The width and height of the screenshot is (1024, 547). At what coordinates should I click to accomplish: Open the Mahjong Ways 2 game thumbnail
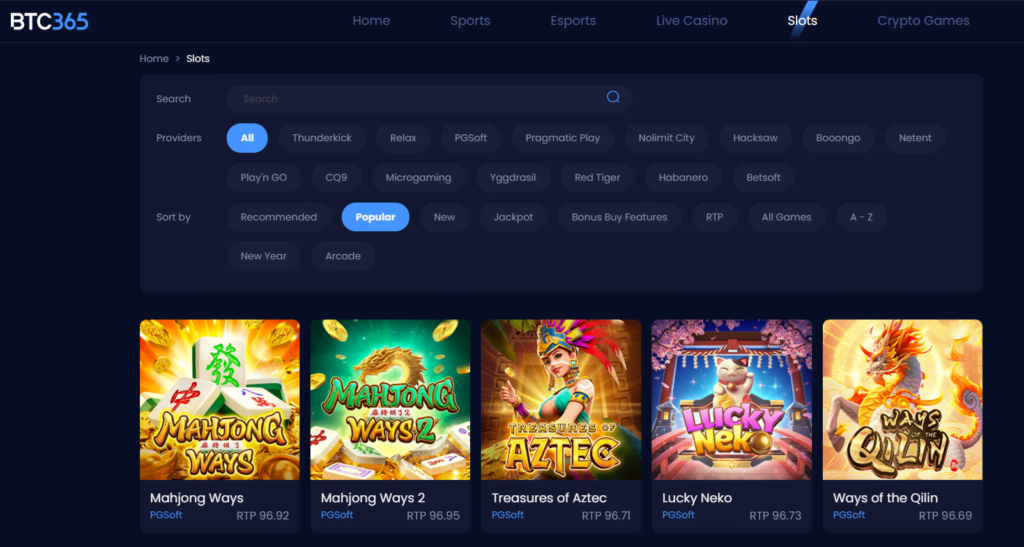tap(390, 399)
